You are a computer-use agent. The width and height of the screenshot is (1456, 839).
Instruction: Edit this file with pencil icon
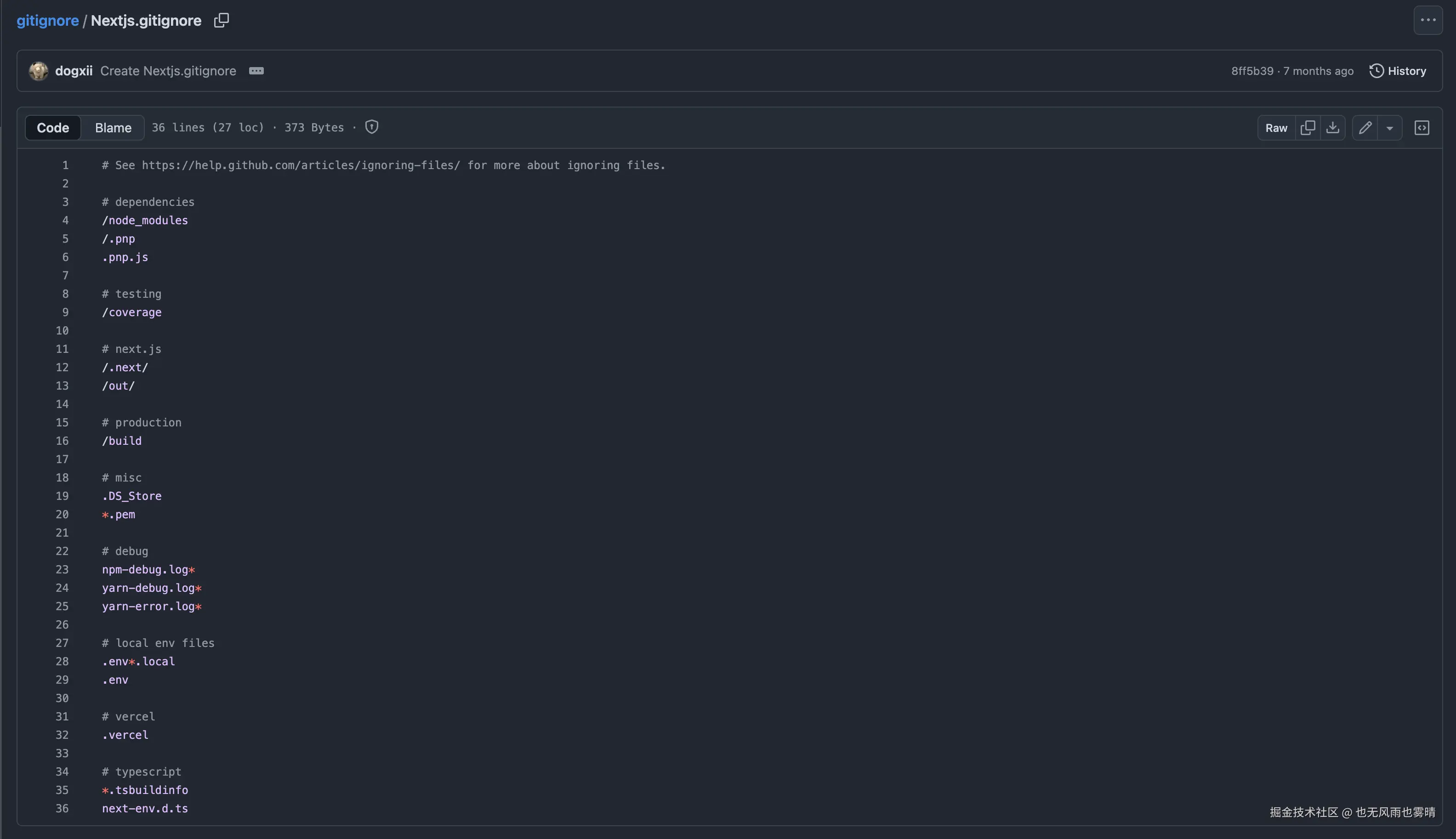[1365, 128]
